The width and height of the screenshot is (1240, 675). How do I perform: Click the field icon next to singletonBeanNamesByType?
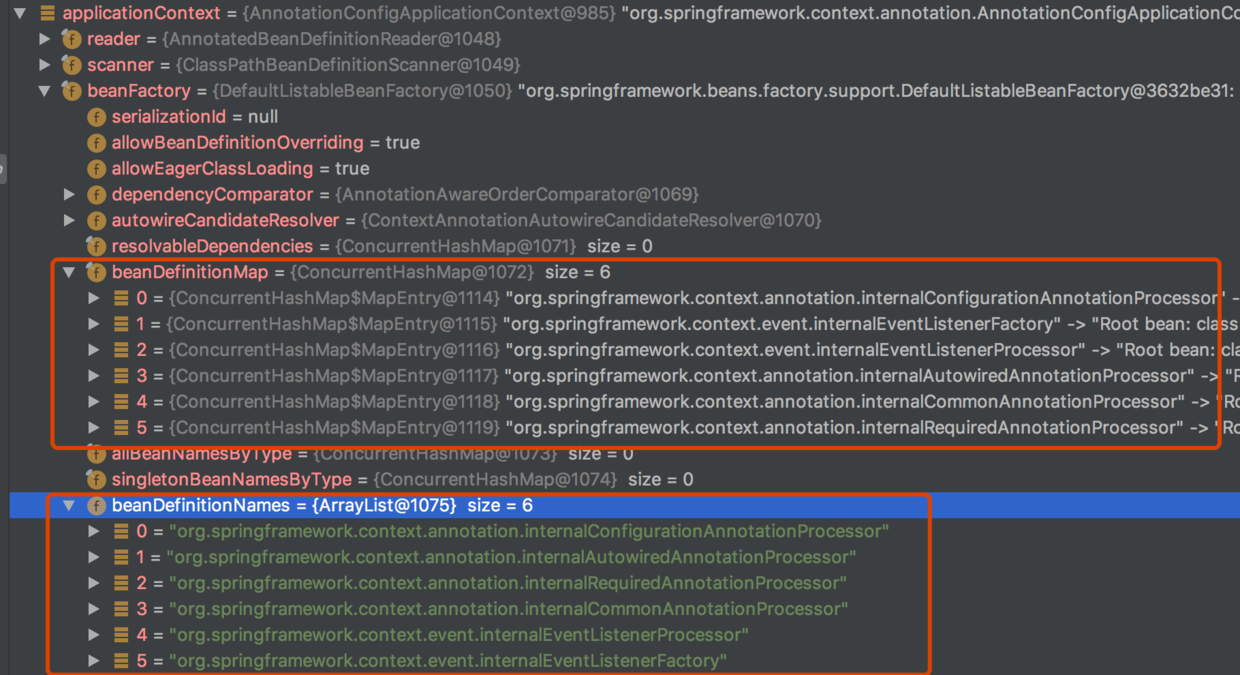point(96,480)
